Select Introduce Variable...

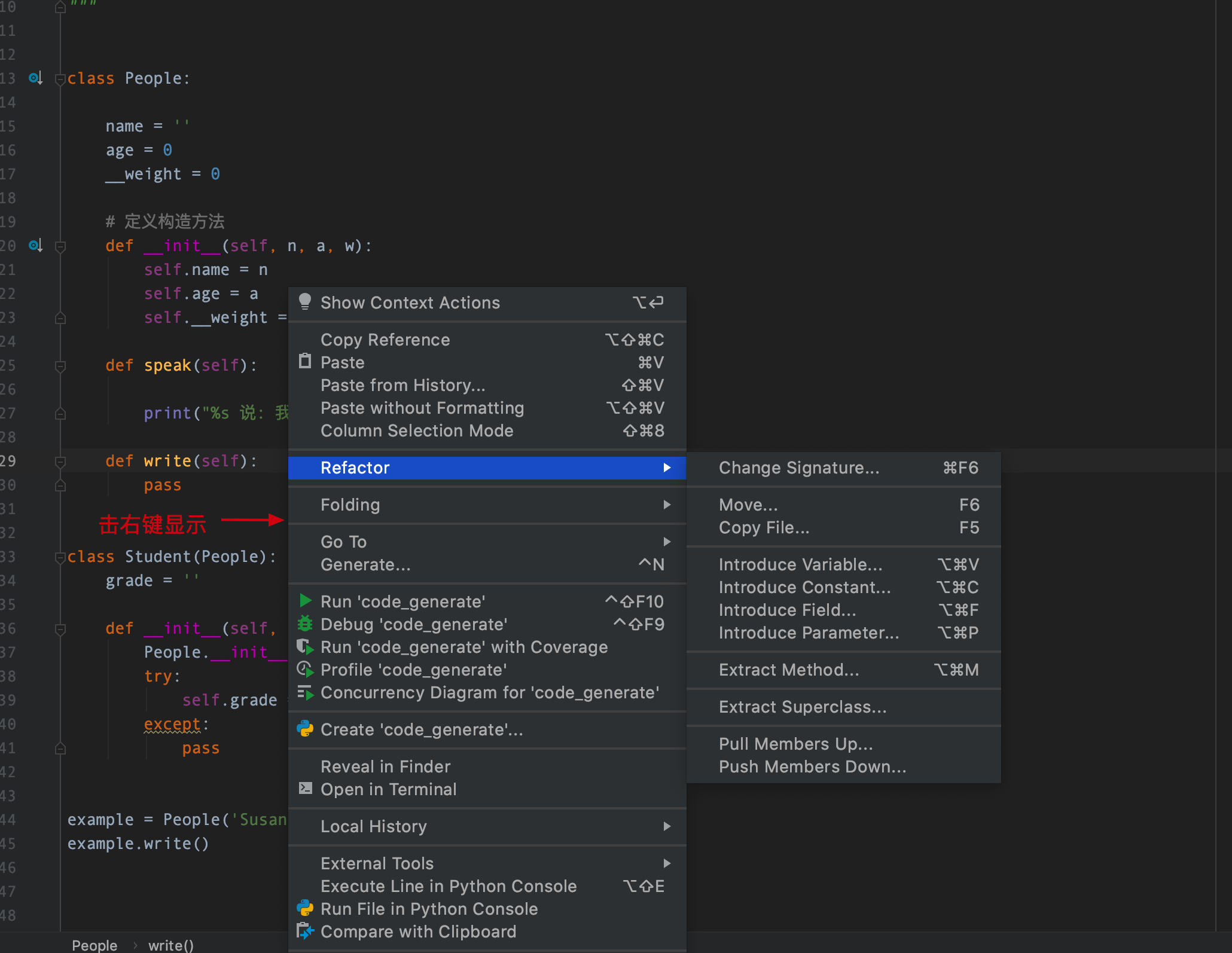(843, 564)
